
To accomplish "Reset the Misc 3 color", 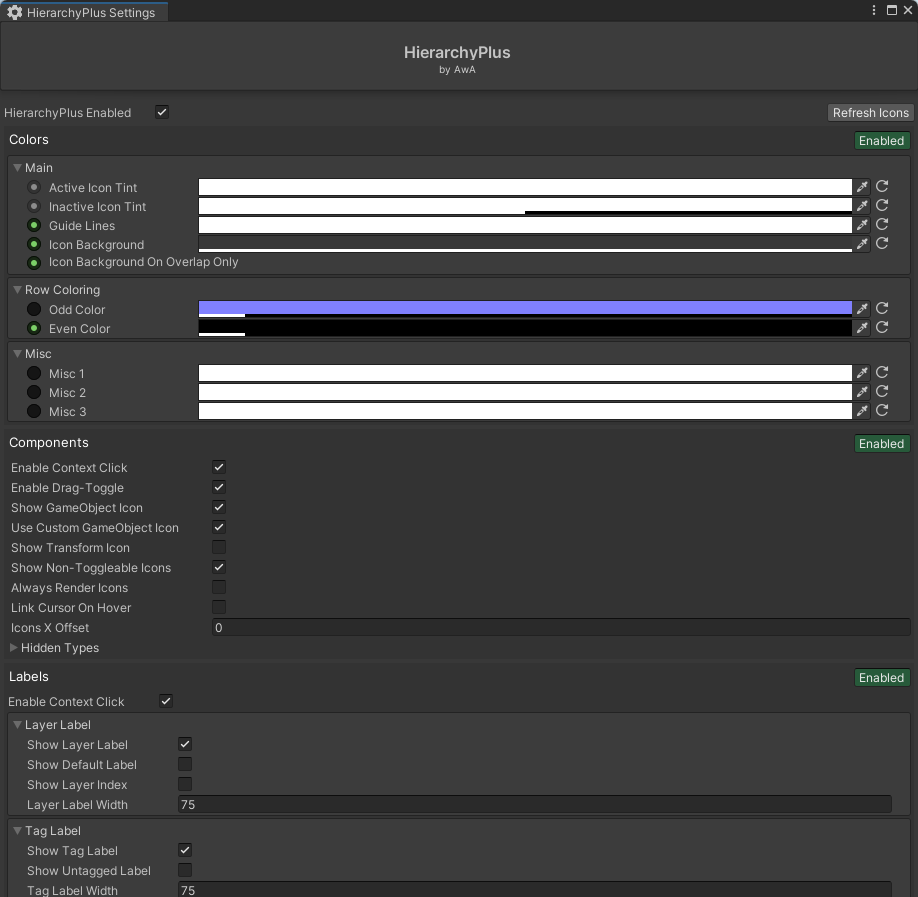I will click(882, 411).
